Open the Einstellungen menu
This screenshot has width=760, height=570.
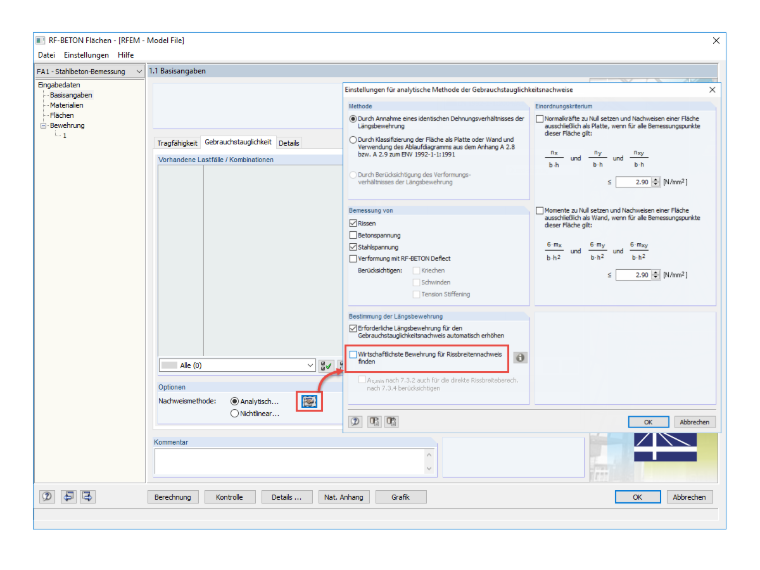point(86,55)
